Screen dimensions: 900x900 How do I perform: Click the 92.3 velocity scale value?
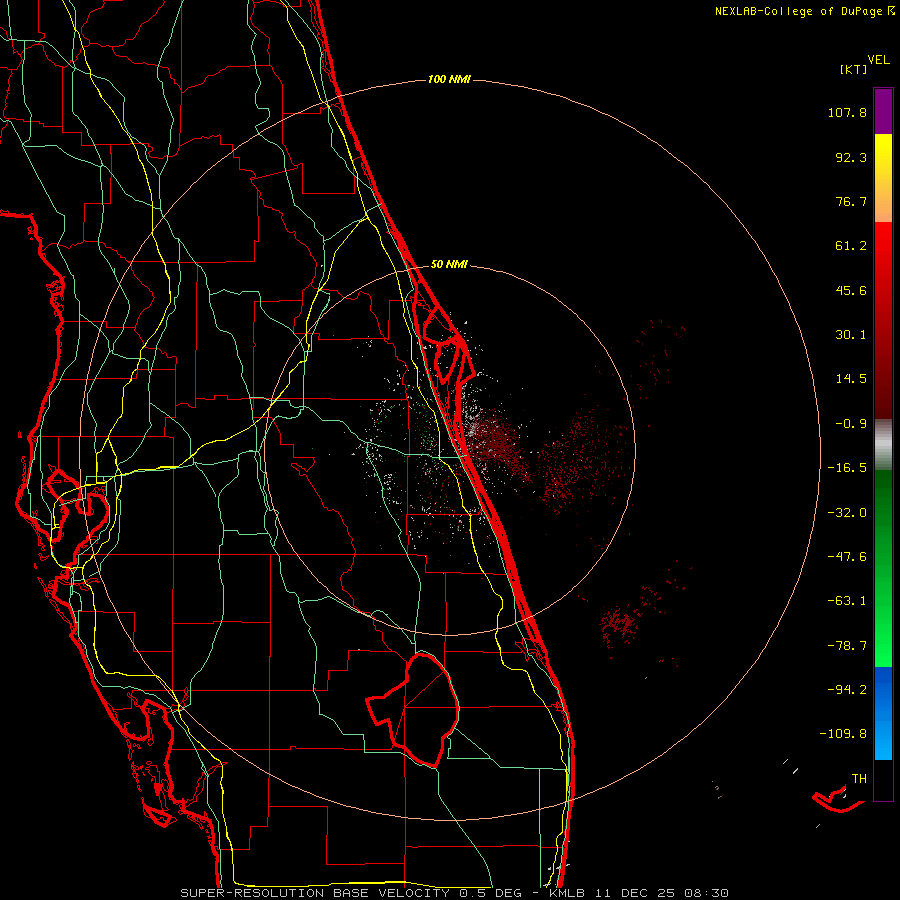[x=851, y=157]
